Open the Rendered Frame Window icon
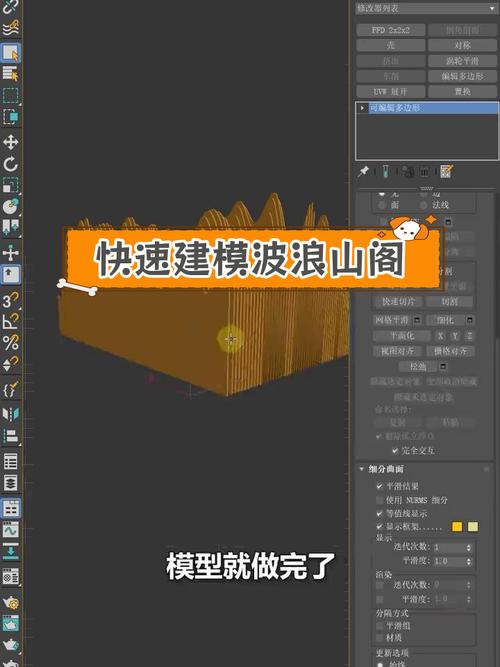Screen dimensions: 500x667 pos(11,623)
